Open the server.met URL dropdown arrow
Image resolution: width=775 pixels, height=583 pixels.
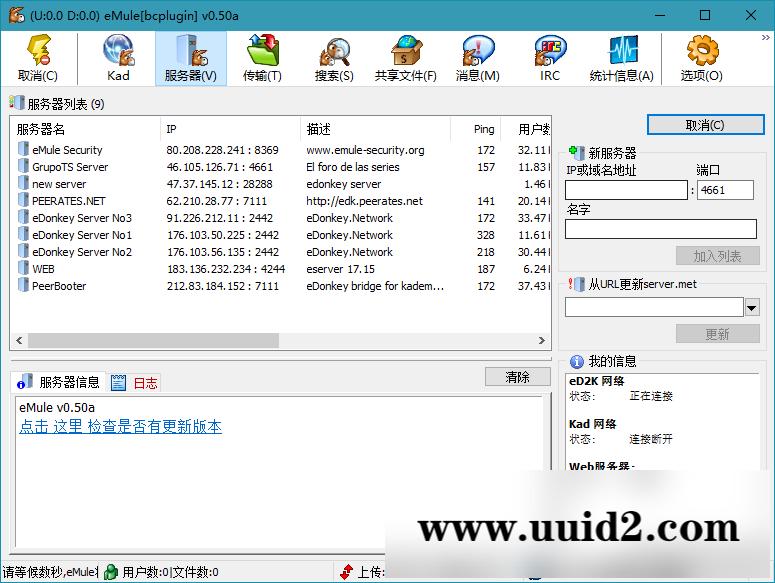751,307
